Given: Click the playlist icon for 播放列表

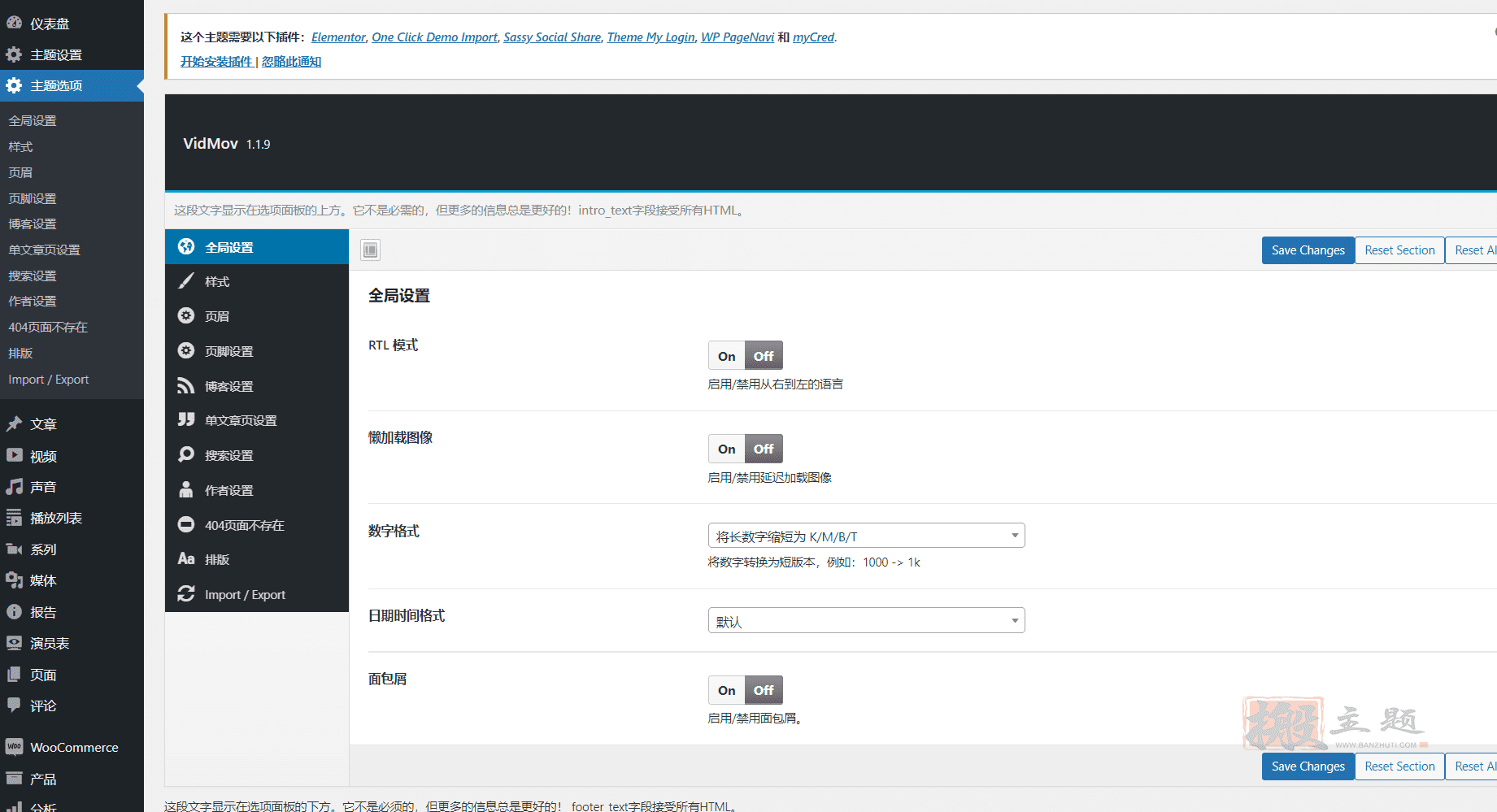Looking at the screenshot, I should pyautogui.click(x=14, y=518).
